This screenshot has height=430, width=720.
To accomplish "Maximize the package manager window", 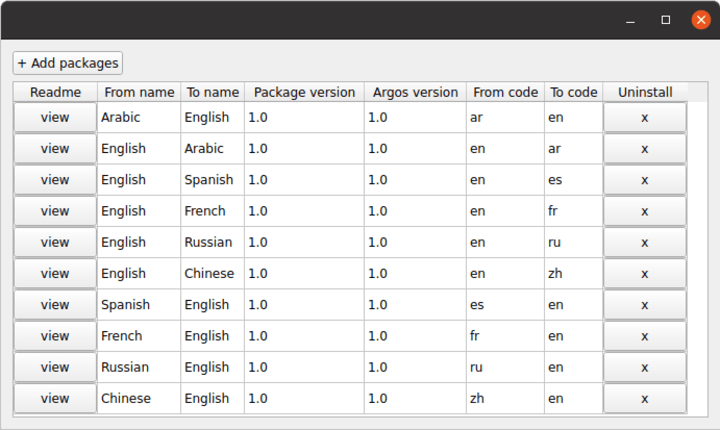I will 666,20.
